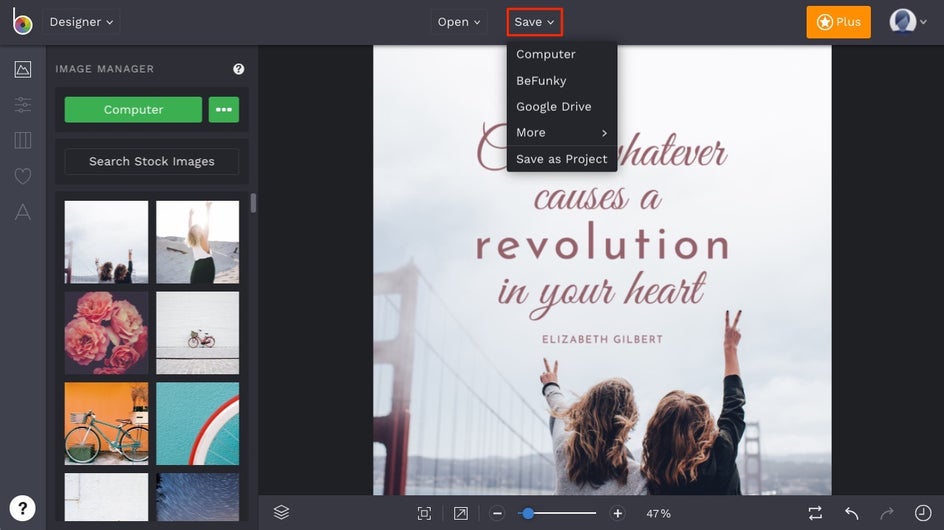Click the zoom in plus button
Image resolution: width=944 pixels, height=530 pixels.
click(x=617, y=513)
